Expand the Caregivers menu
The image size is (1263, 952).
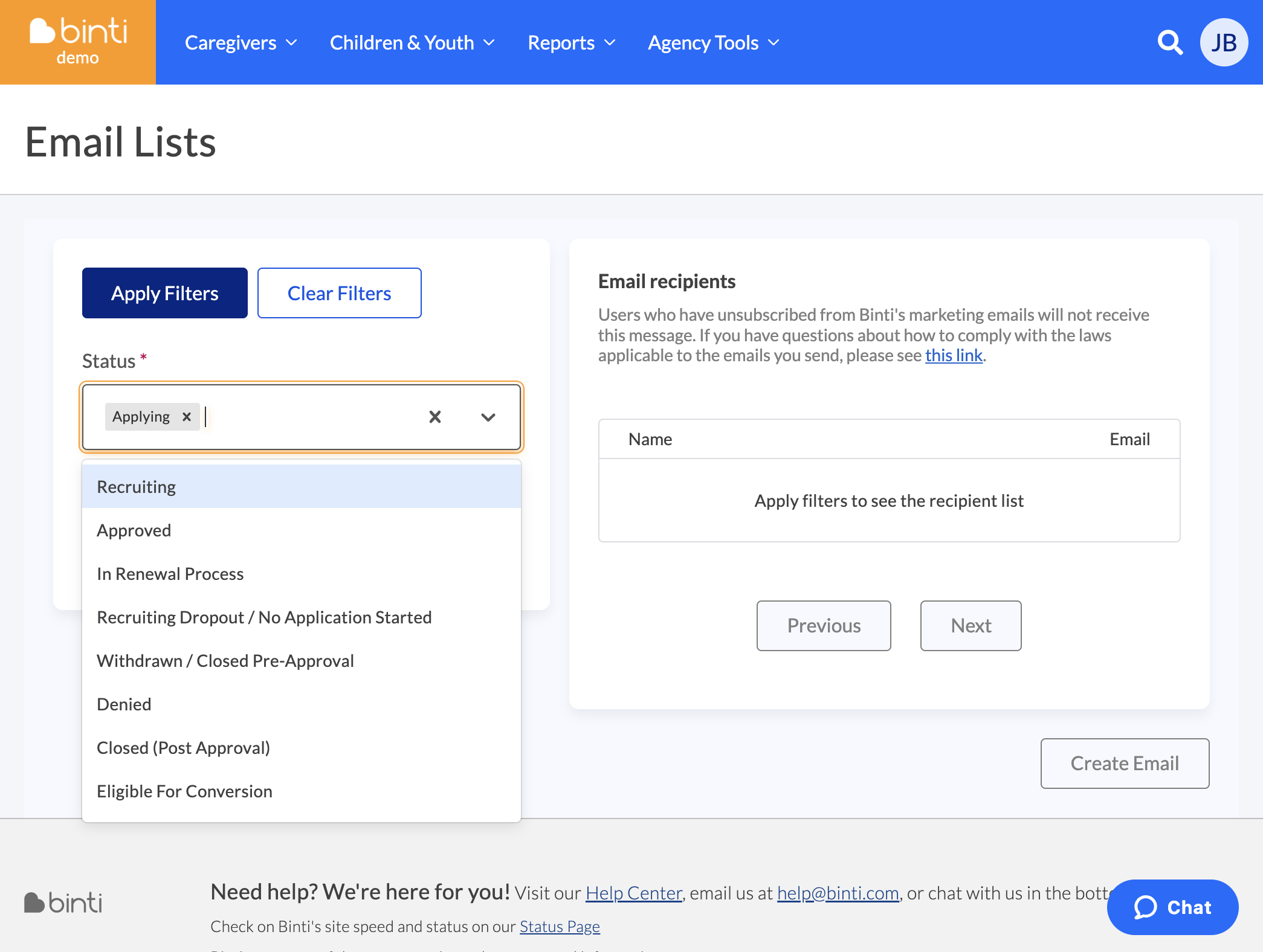[241, 43]
